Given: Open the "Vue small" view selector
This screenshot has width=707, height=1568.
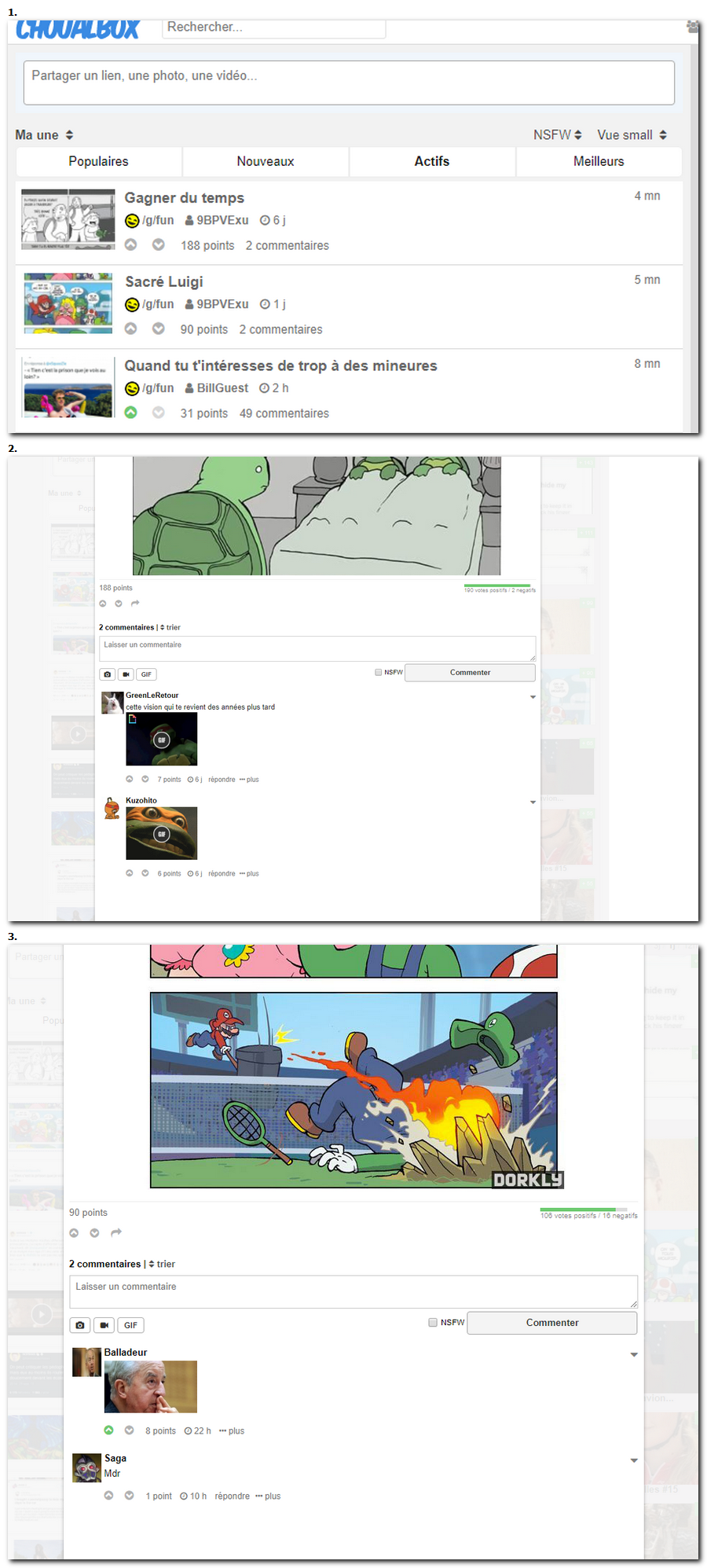Looking at the screenshot, I should click(x=632, y=135).
